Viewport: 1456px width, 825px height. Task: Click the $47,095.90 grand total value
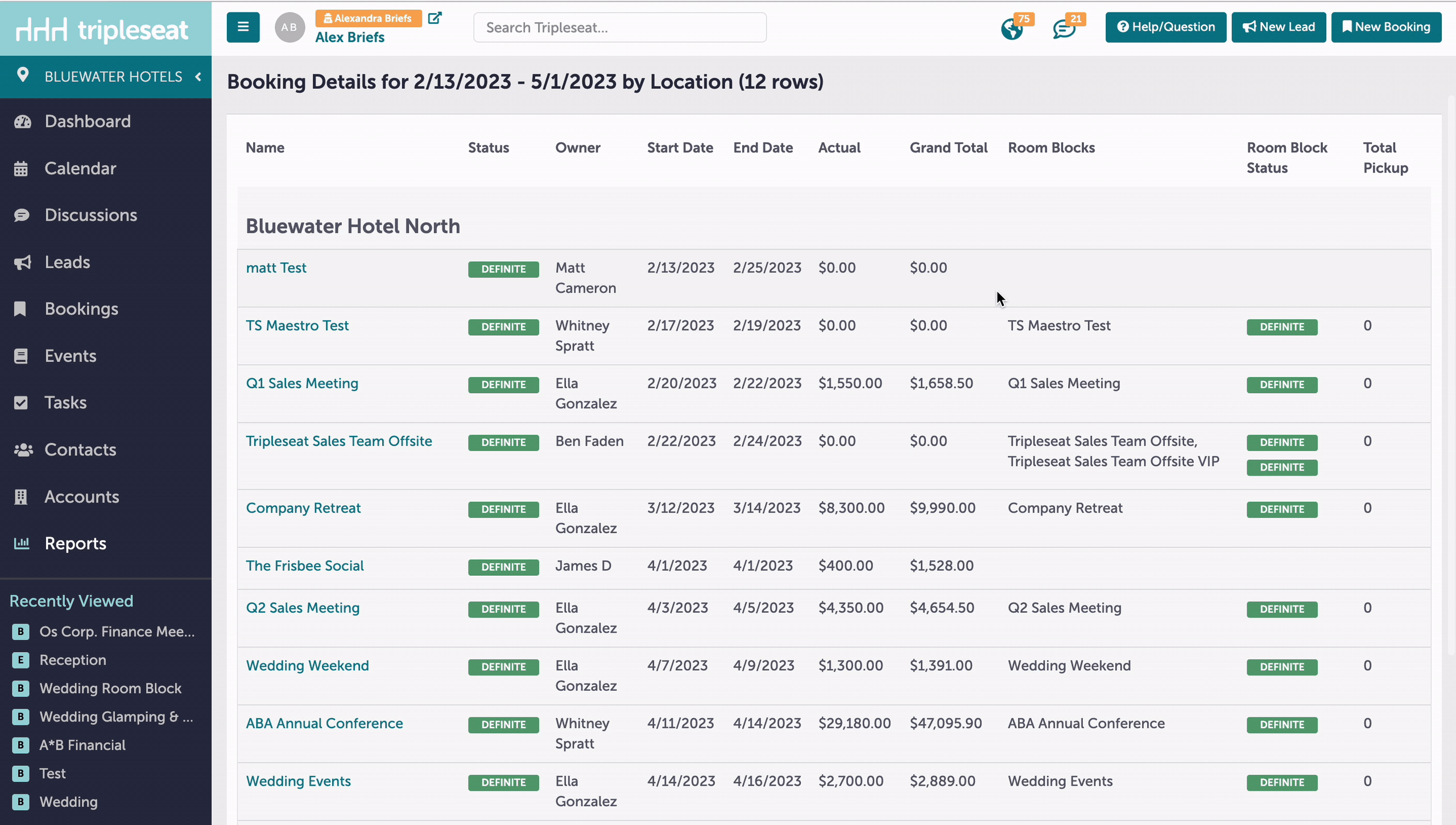click(x=945, y=724)
